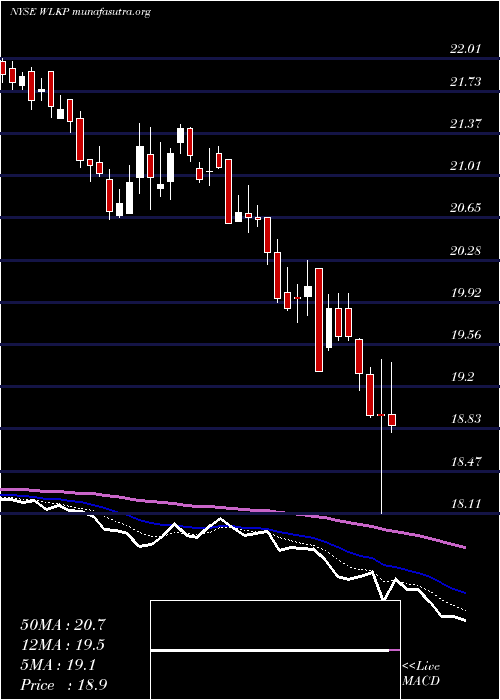The image size is (500, 700).
Task: Click the 21.73 price axis label
Action: 466,82
